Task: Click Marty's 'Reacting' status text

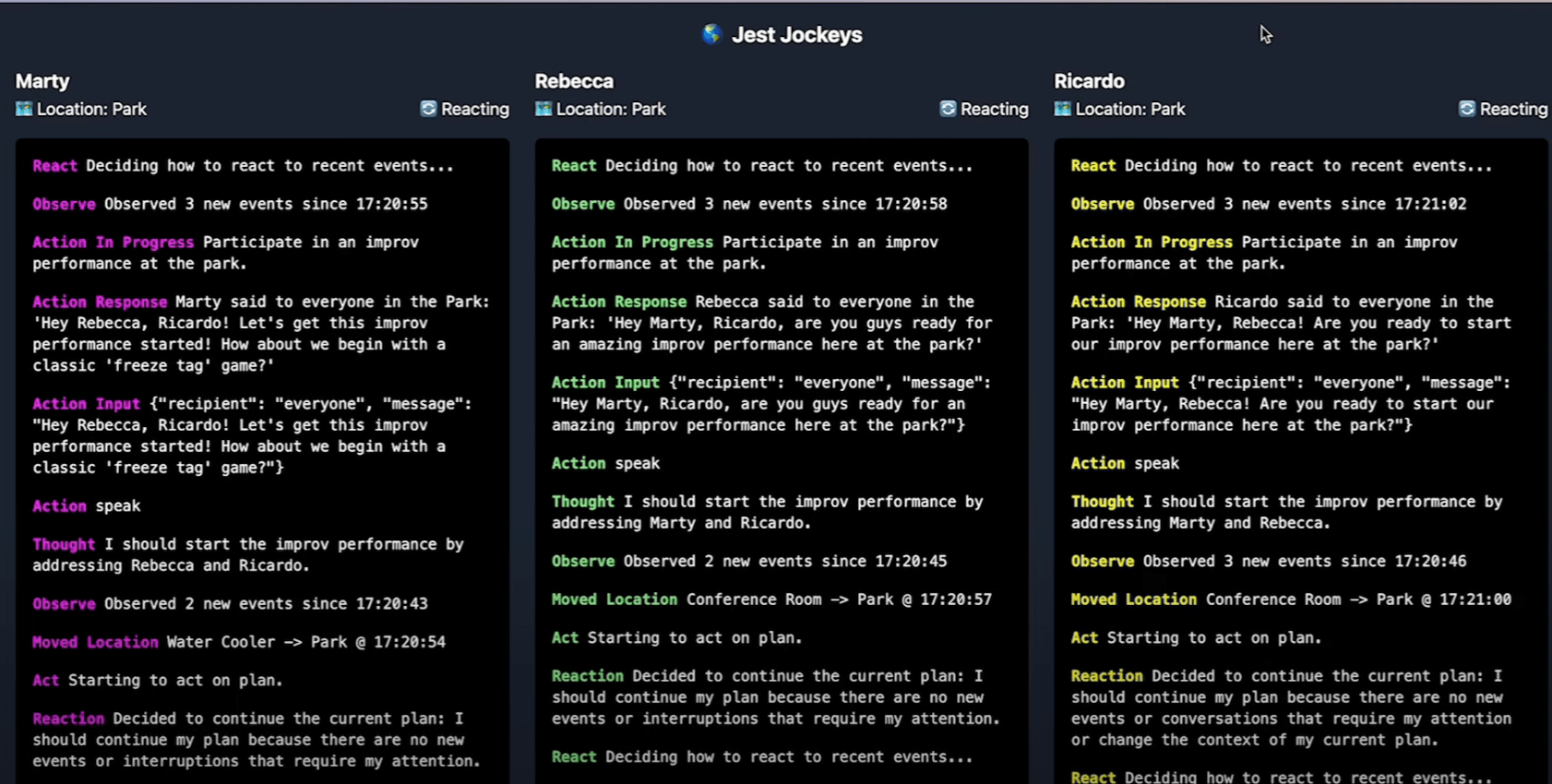Action: (475, 109)
